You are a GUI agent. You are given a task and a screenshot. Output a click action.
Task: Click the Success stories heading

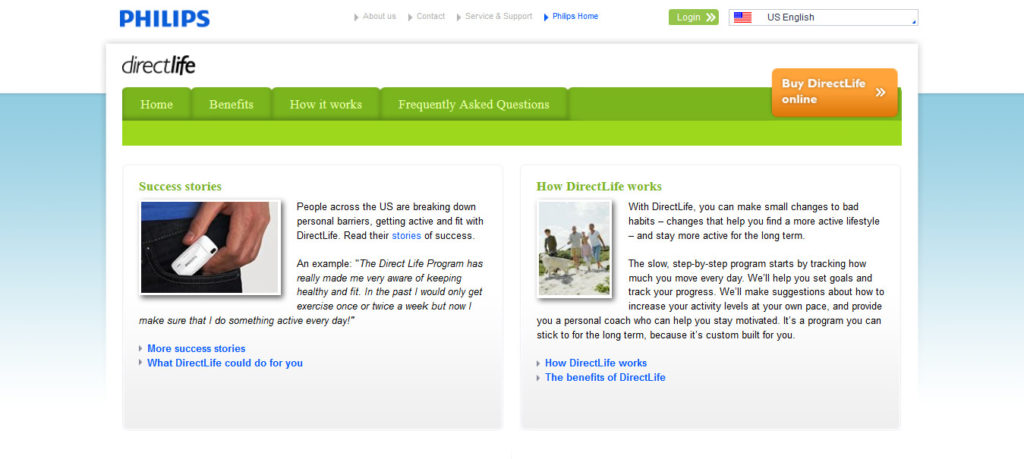pyautogui.click(x=180, y=187)
